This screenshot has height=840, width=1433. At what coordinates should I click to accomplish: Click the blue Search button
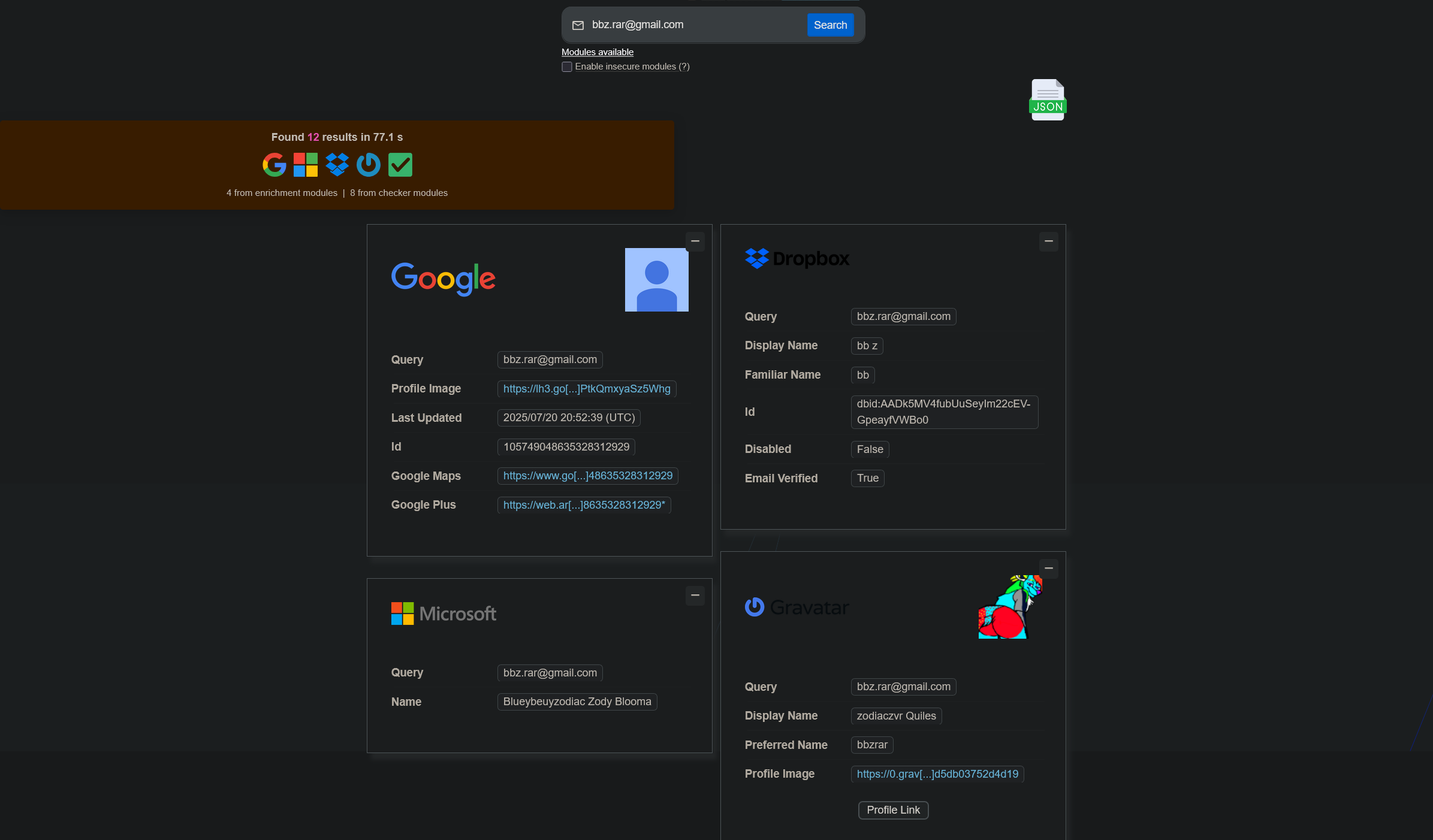click(831, 25)
